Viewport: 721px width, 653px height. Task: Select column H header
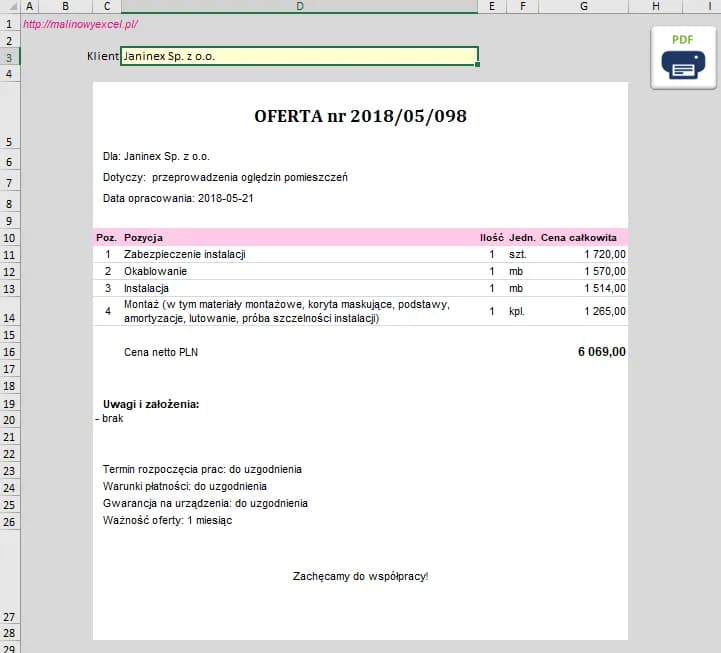coord(655,7)
